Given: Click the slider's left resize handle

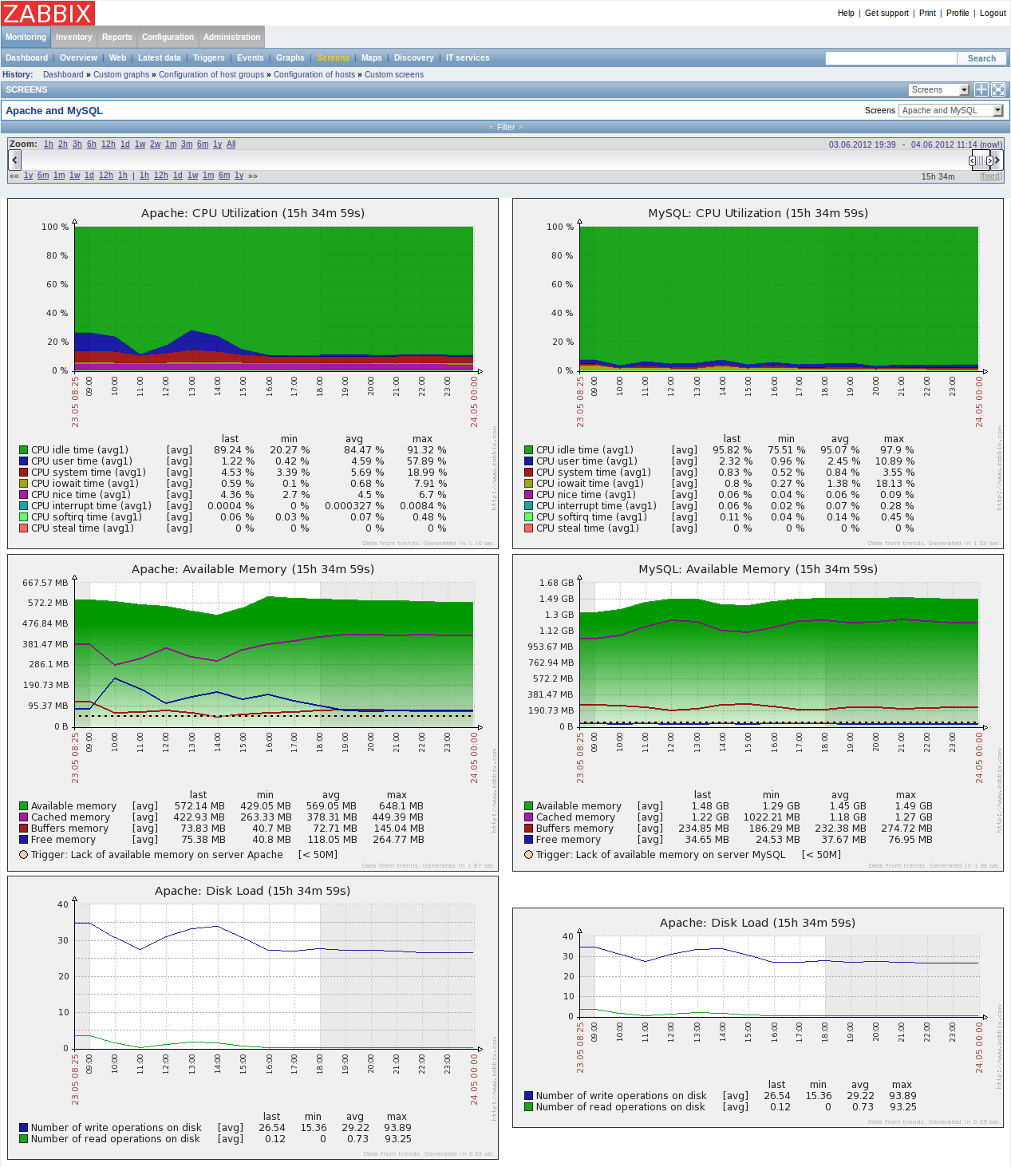Looking at the screenshot, I should coord(972,160).
